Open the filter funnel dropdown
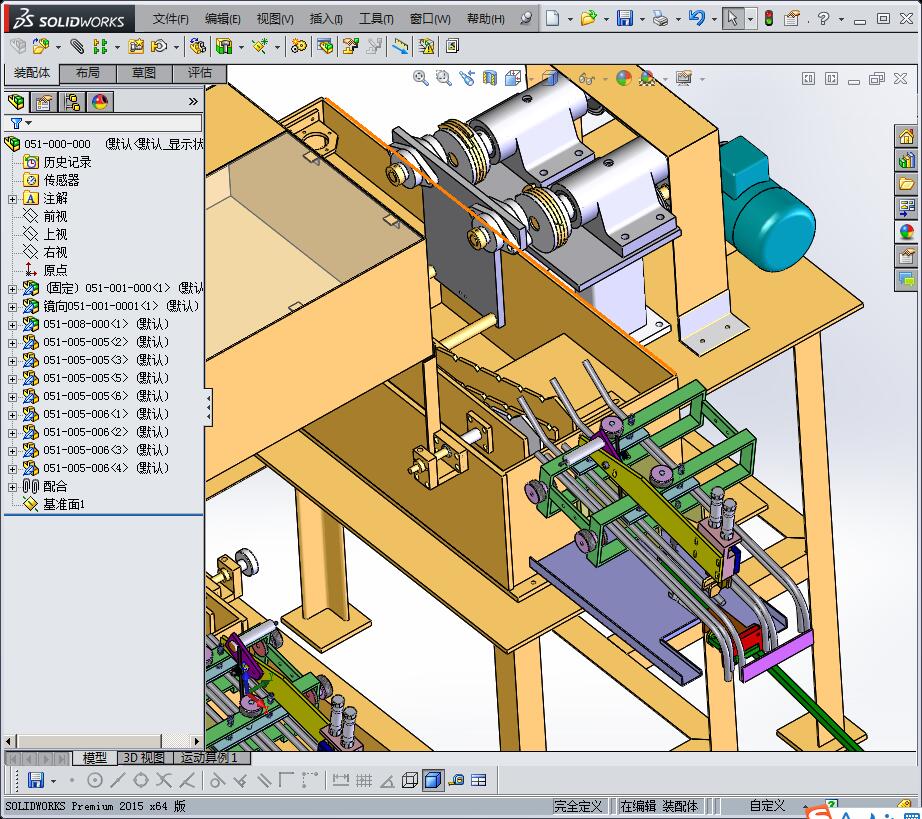The width and height of the screenshot is (922, 819). [x=20, y=123]
